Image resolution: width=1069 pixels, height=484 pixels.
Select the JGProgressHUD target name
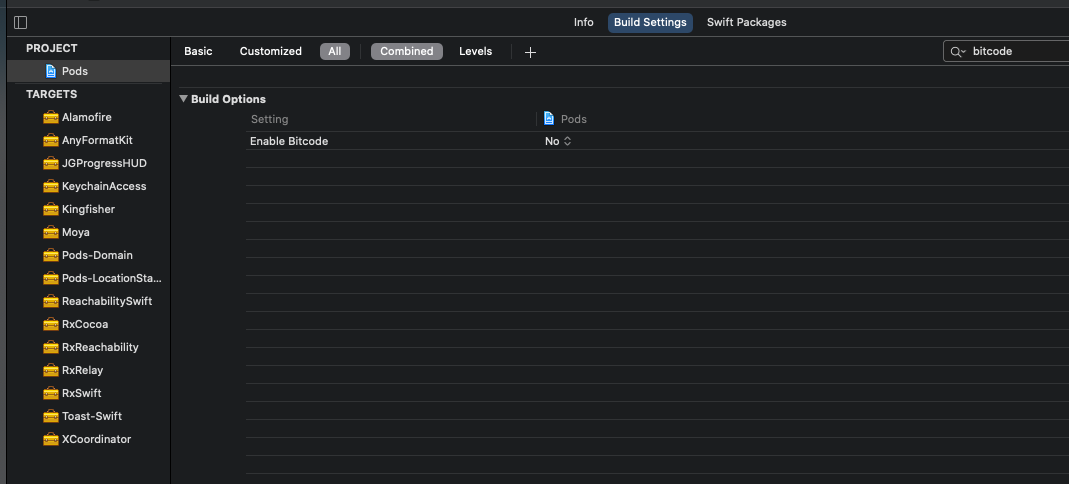pos(104,164)
